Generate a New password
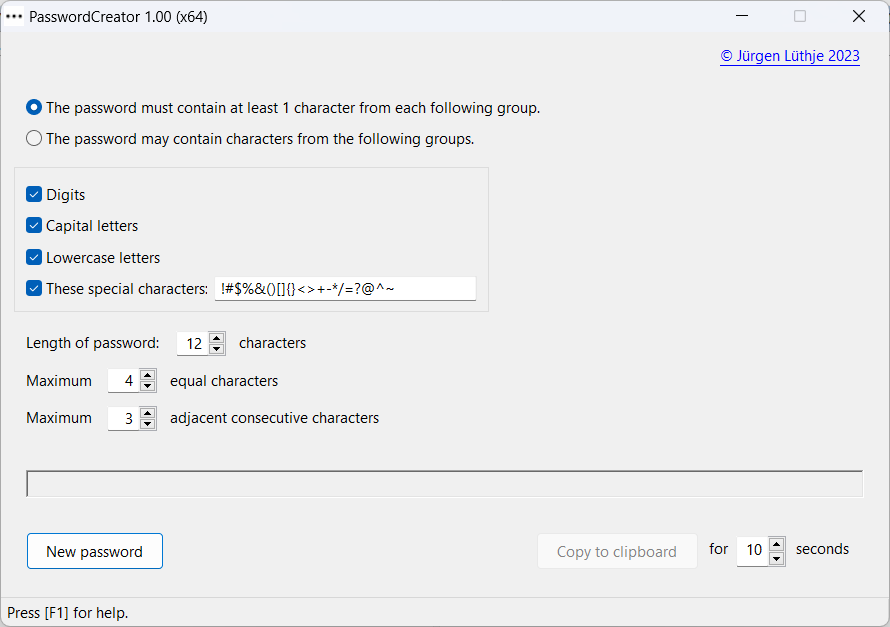The width and height of the screenshot is (890, 627). tap(95, 551)
